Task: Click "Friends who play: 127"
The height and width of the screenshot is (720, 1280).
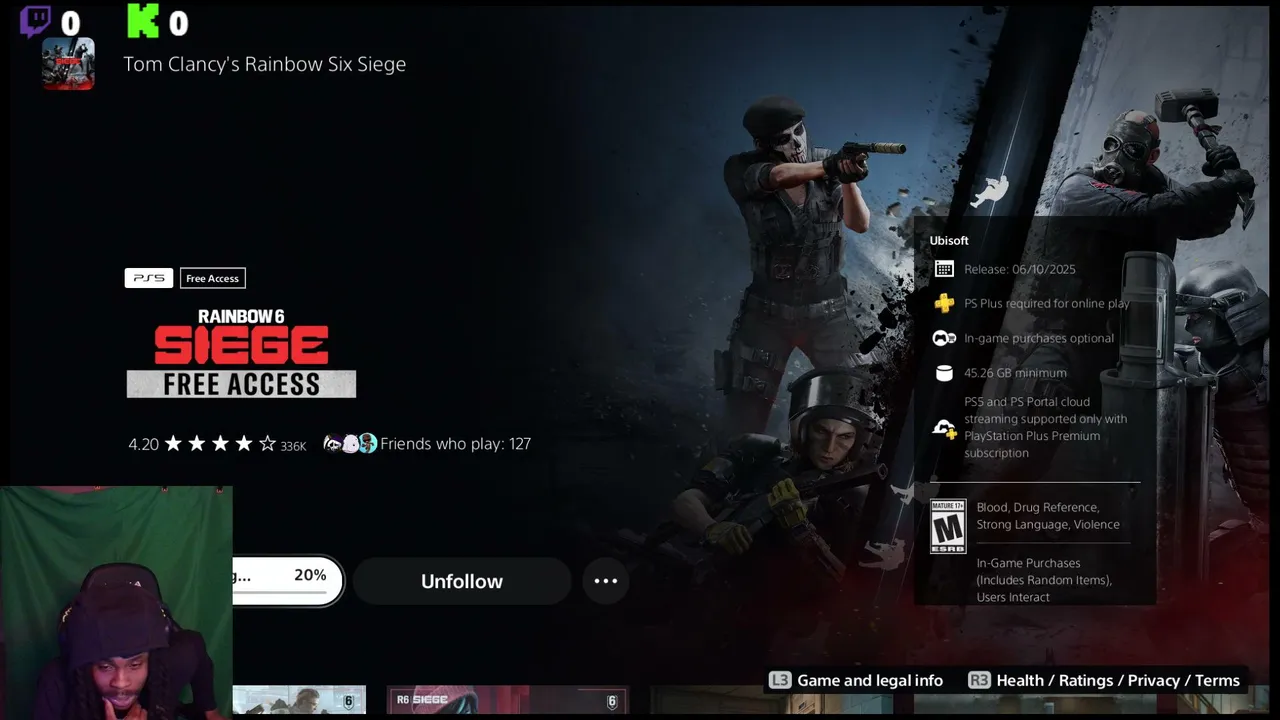Action: [455, 443]
